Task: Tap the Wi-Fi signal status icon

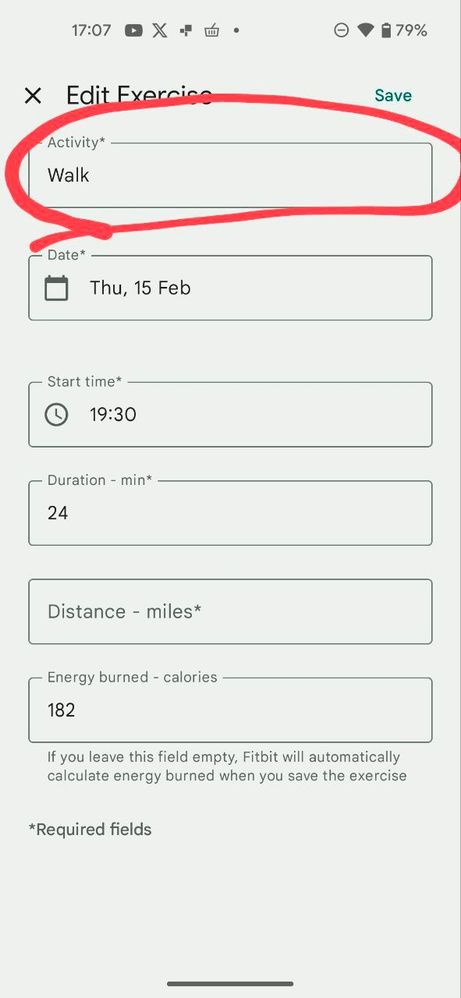Action: click(365, 30)
